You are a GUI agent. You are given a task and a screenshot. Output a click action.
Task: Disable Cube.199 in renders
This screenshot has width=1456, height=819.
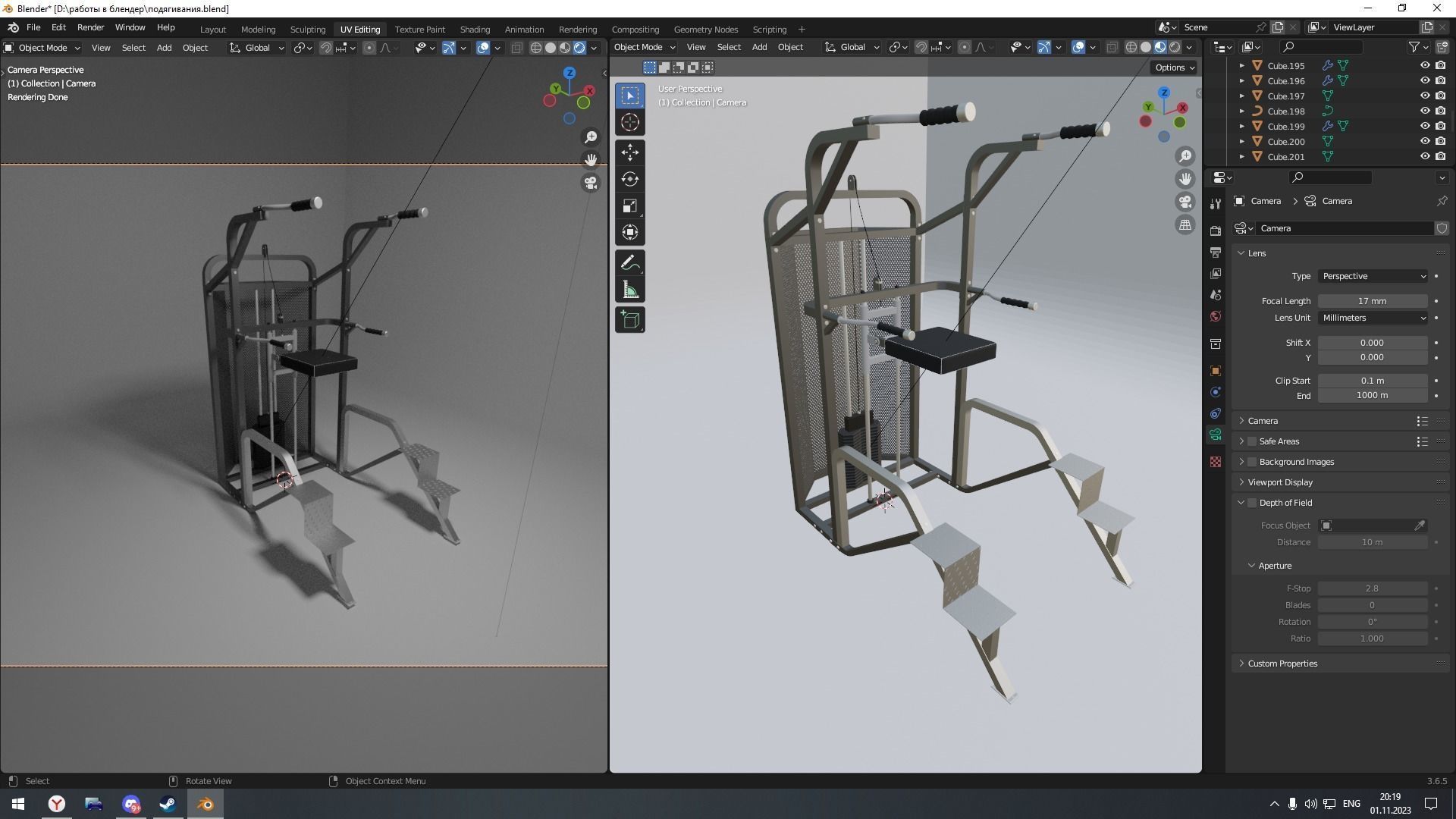[x=1440, y=127]
